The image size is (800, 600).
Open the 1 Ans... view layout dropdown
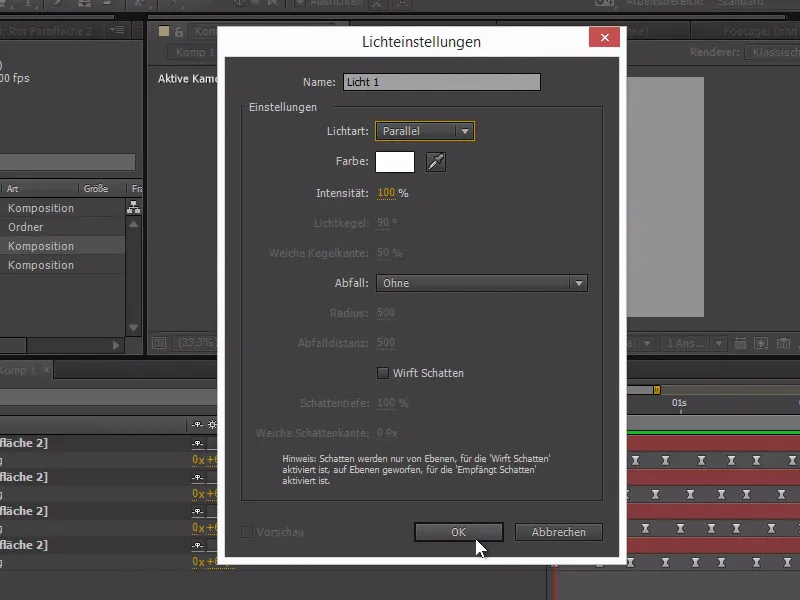[x=694, y=343]
